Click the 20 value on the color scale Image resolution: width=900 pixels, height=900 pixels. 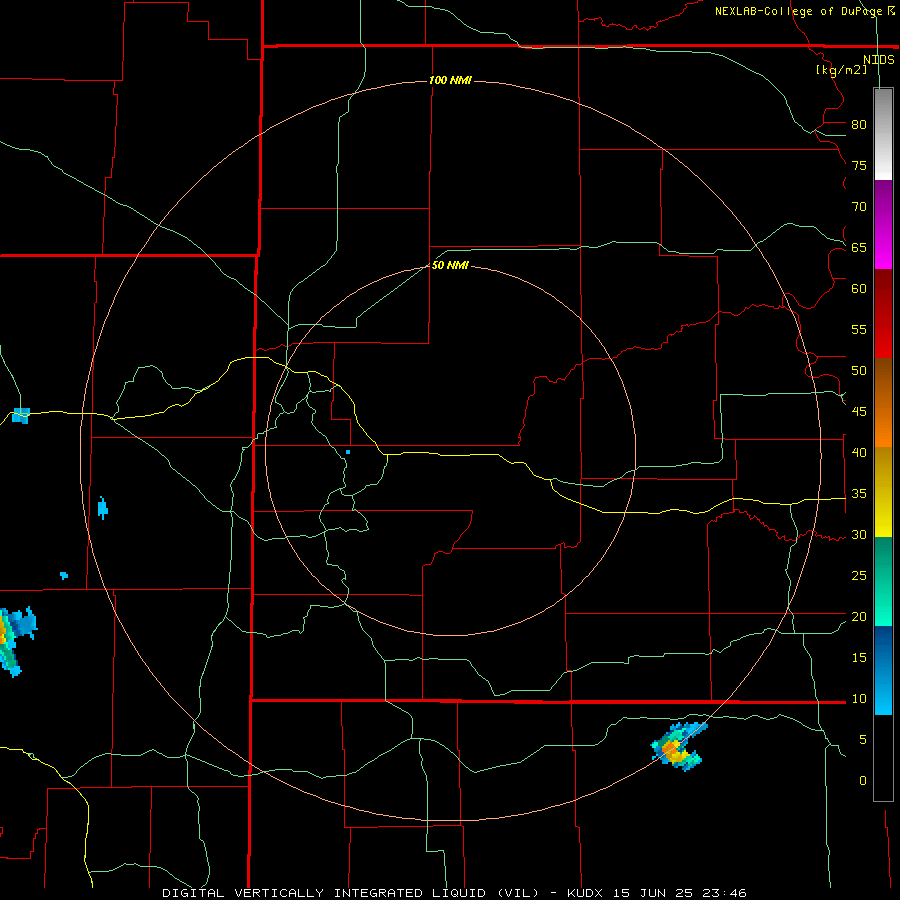[x=859, y=616]
